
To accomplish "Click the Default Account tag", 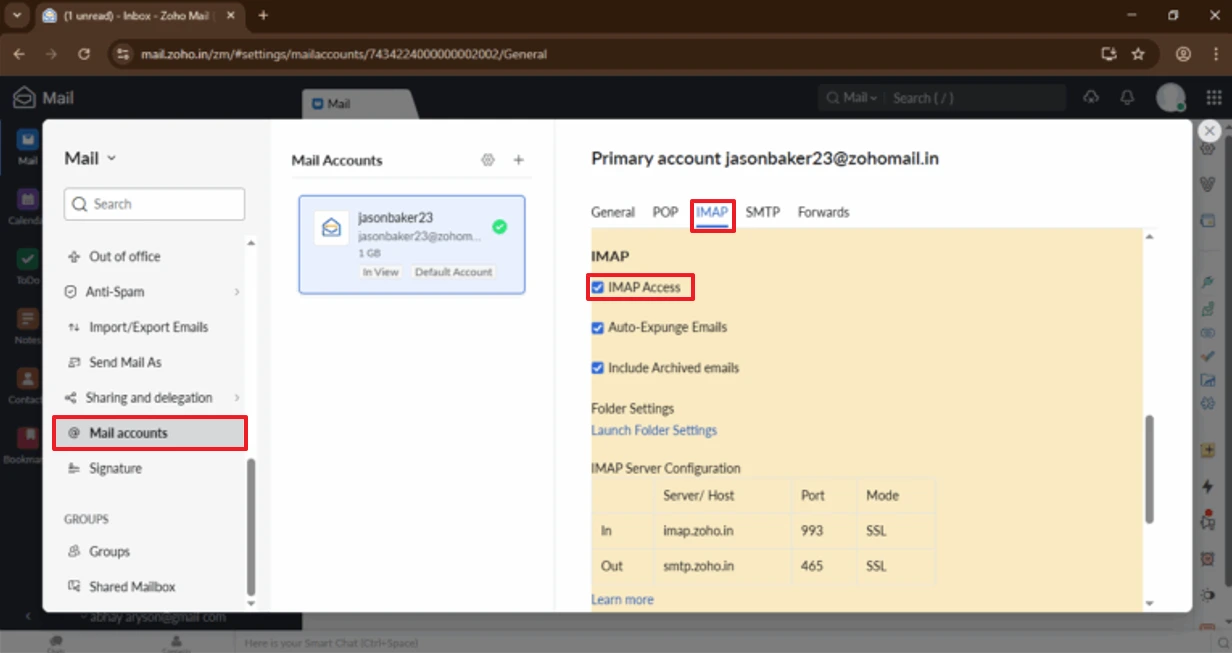I will [x=453, y=272].
